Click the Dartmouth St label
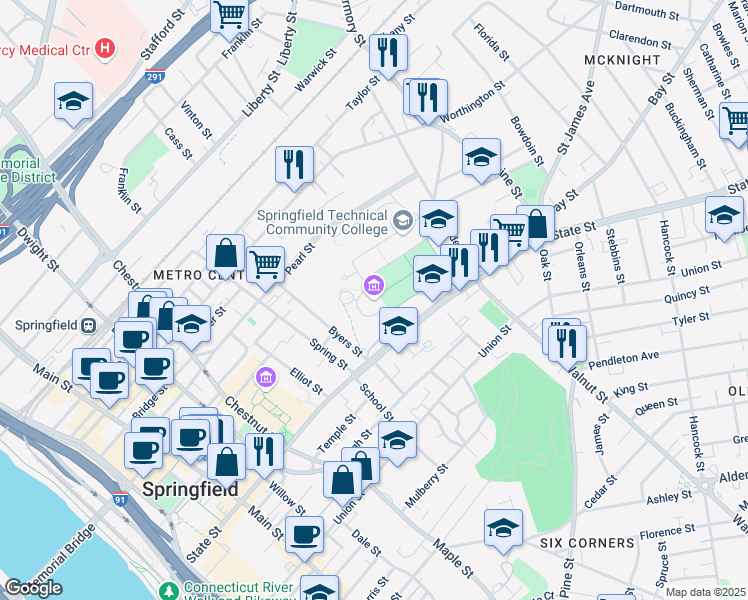Screen dimensions: 748x600 coord(647,10)
